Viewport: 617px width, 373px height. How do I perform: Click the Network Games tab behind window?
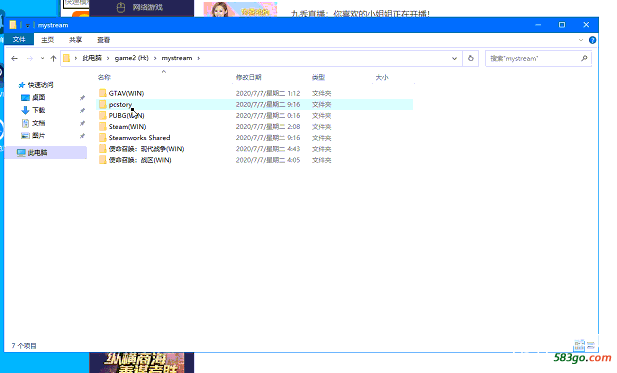point(142,7)
